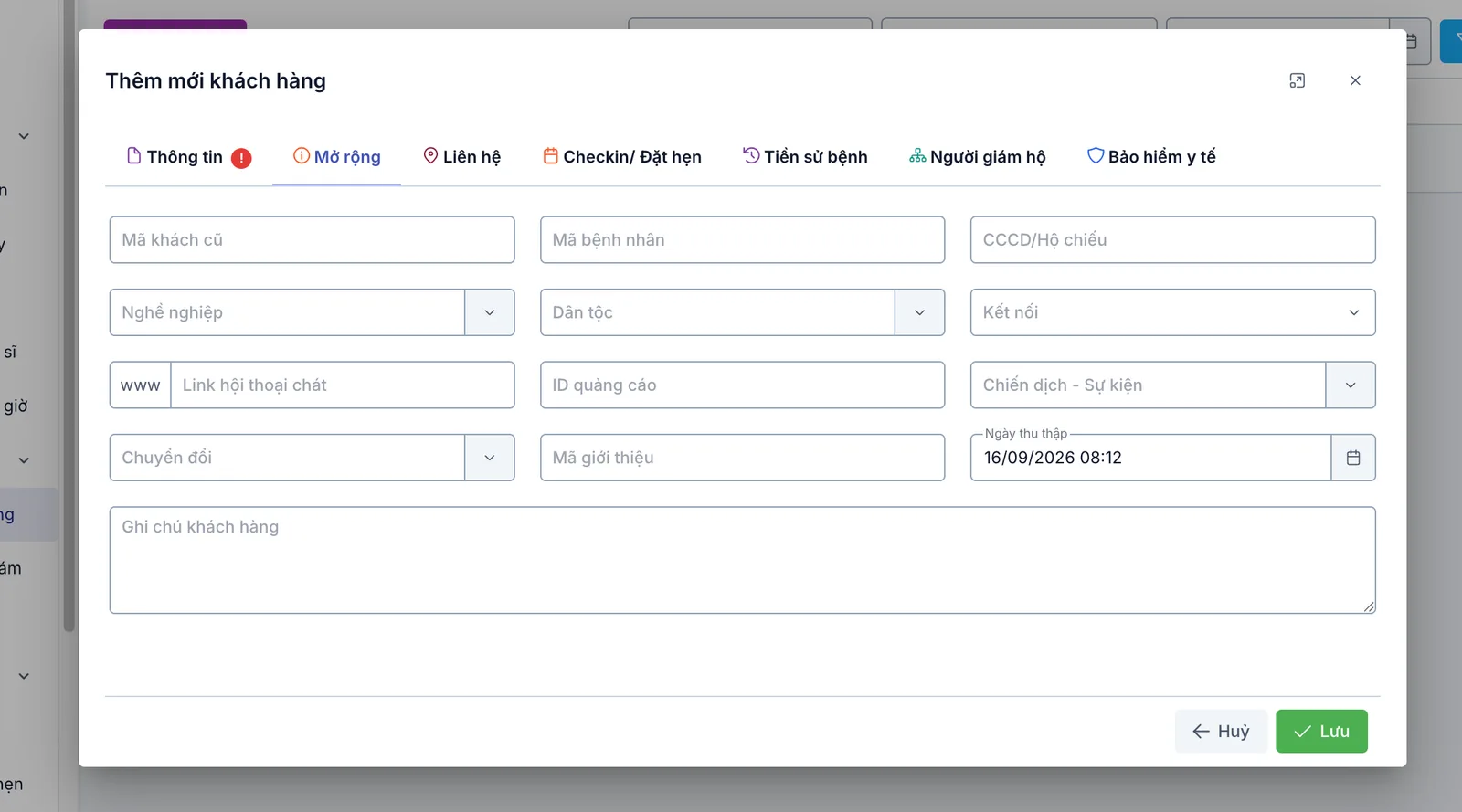Click the Ghi chú khách hàng textarea
Viewport: 1462px width, 812px height.
pos(742,560)
